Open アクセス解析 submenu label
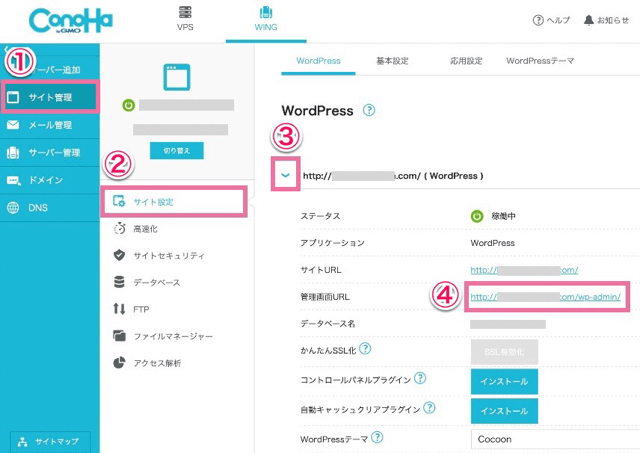The height and width of the screenshot is (453, 640). 157,363
